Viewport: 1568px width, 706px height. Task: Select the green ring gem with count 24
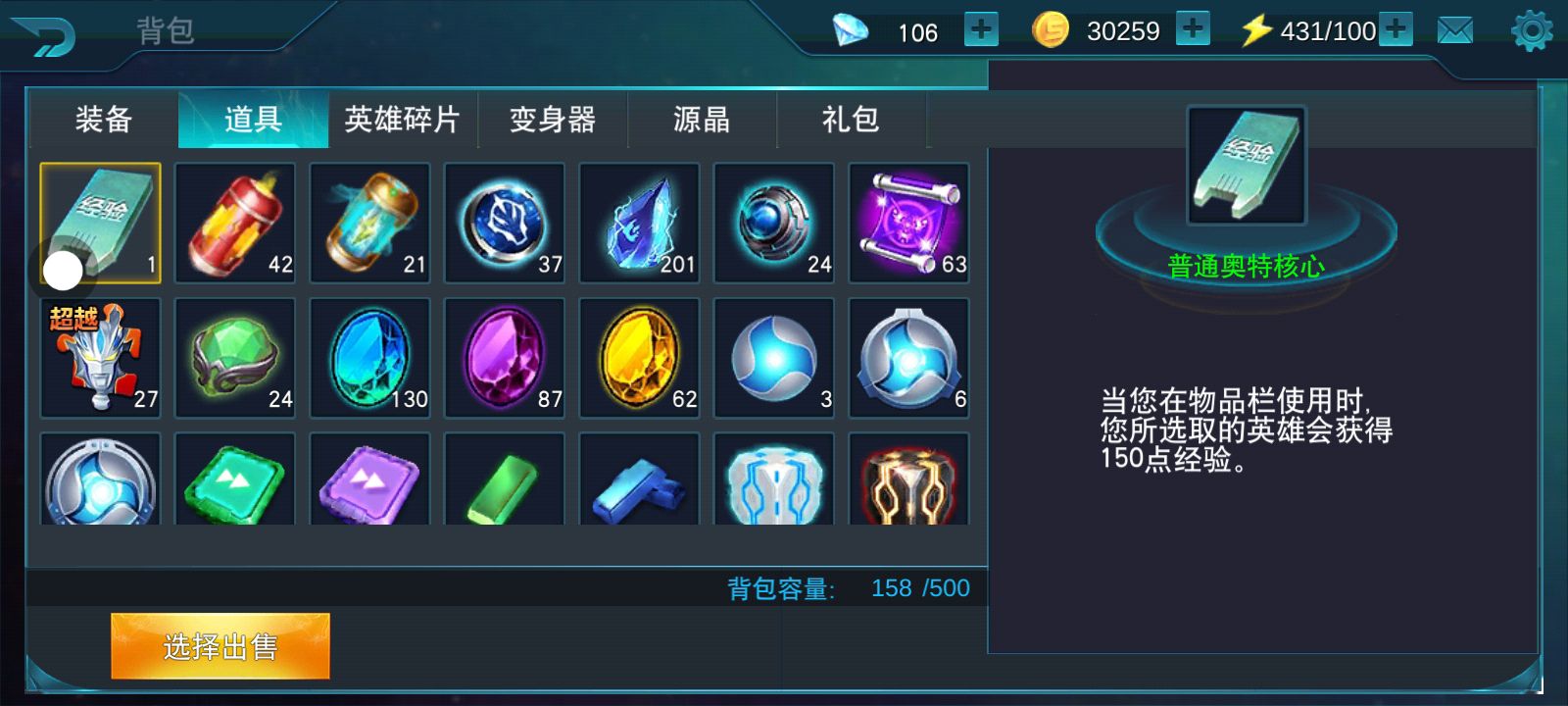tap(235, 358)
